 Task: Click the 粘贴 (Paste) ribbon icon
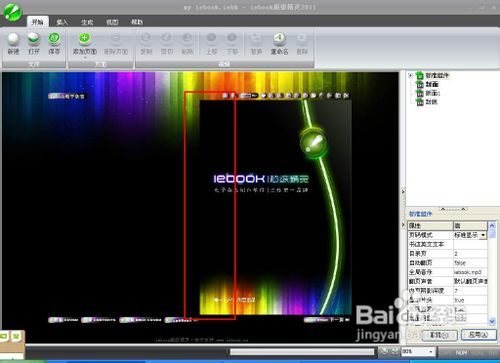[x=187, y=44]
